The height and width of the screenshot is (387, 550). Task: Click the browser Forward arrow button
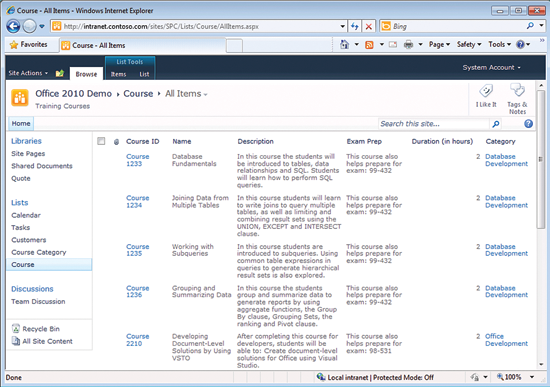29,26
